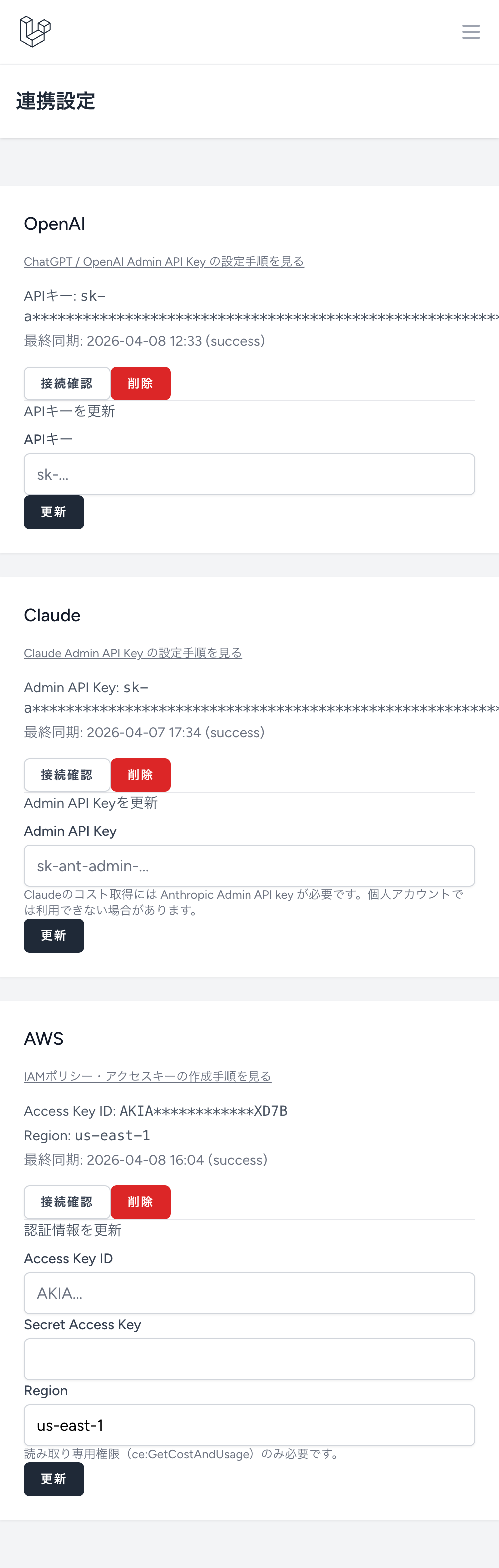Test Claude connection with 接続確認
This screenshot has height=1568, width=499.
click(x=67, y=774)
